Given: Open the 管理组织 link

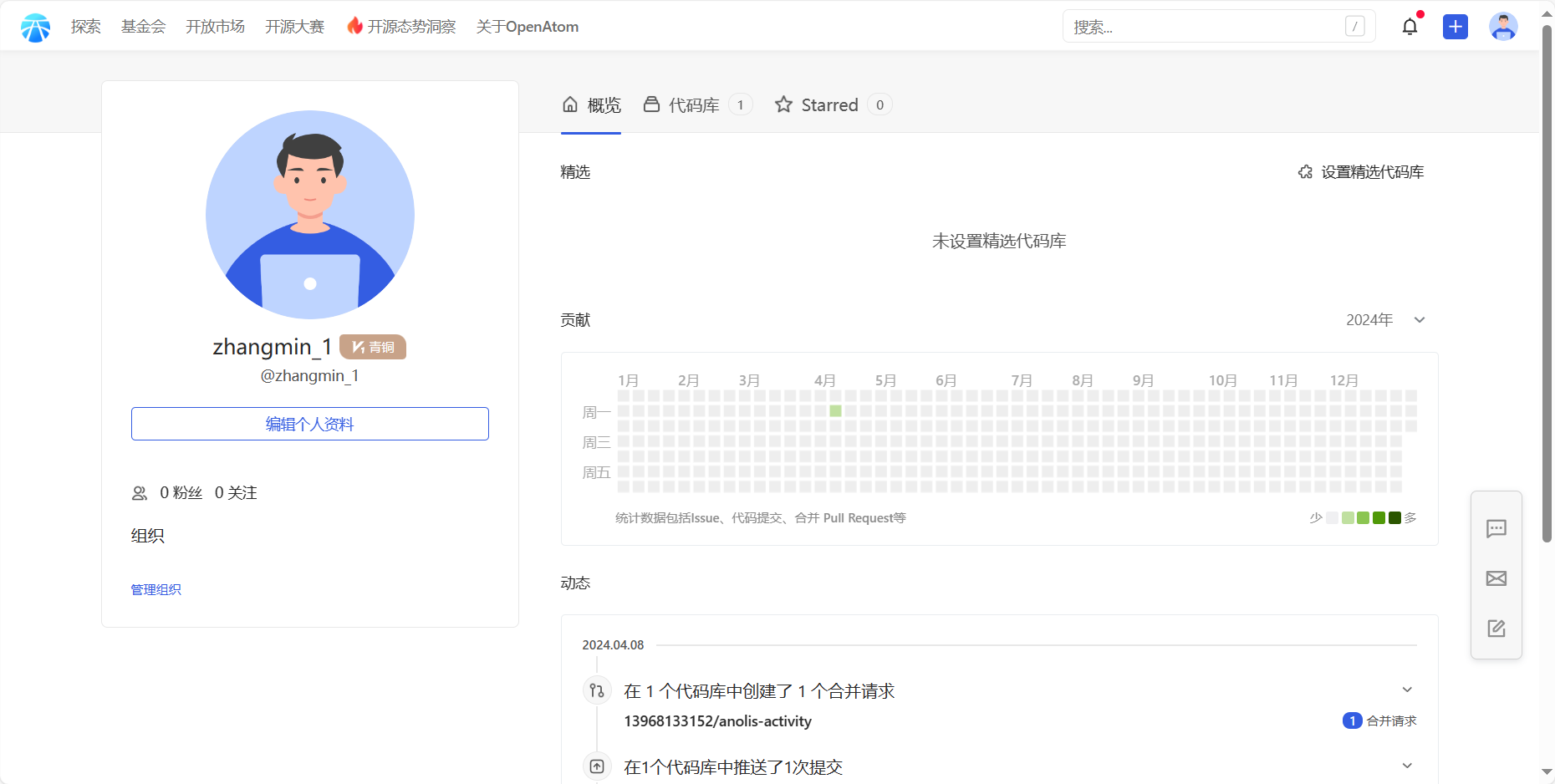Looking at the screenshot, I should pos(156,589).
